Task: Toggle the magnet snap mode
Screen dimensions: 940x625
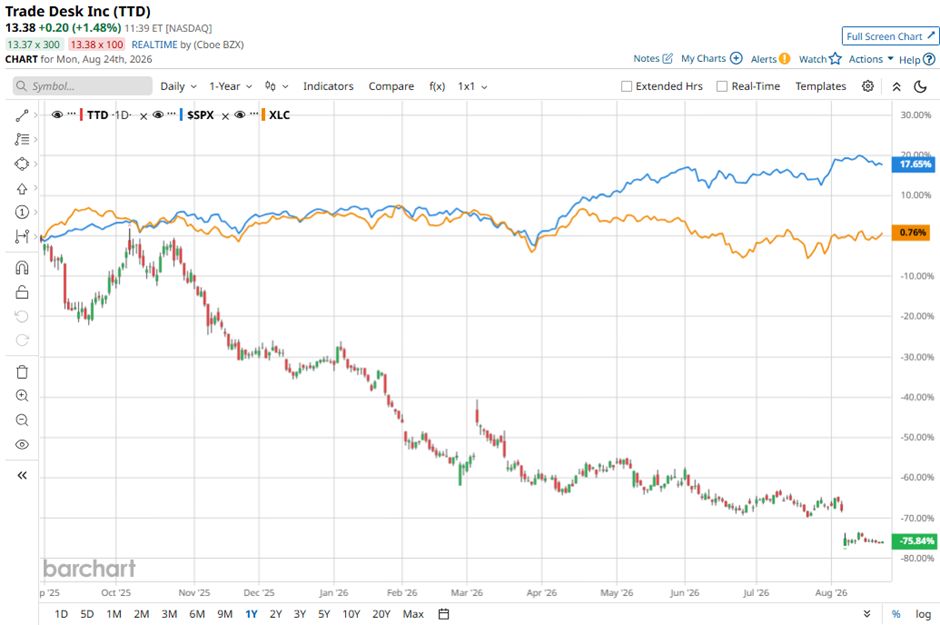Action: tap(22, 268)
